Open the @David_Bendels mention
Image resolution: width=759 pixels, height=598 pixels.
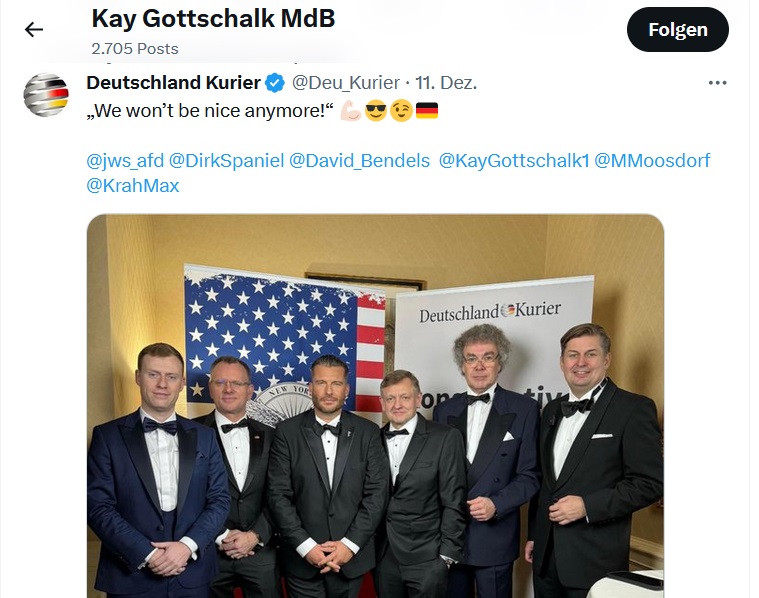coord(359,160)
